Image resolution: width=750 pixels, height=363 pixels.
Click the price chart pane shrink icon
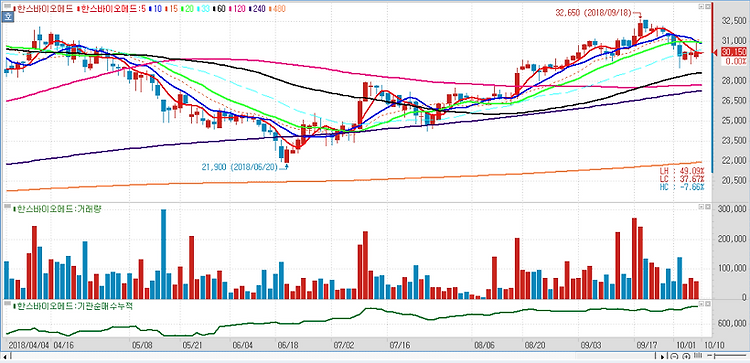[x=701, y=6]
